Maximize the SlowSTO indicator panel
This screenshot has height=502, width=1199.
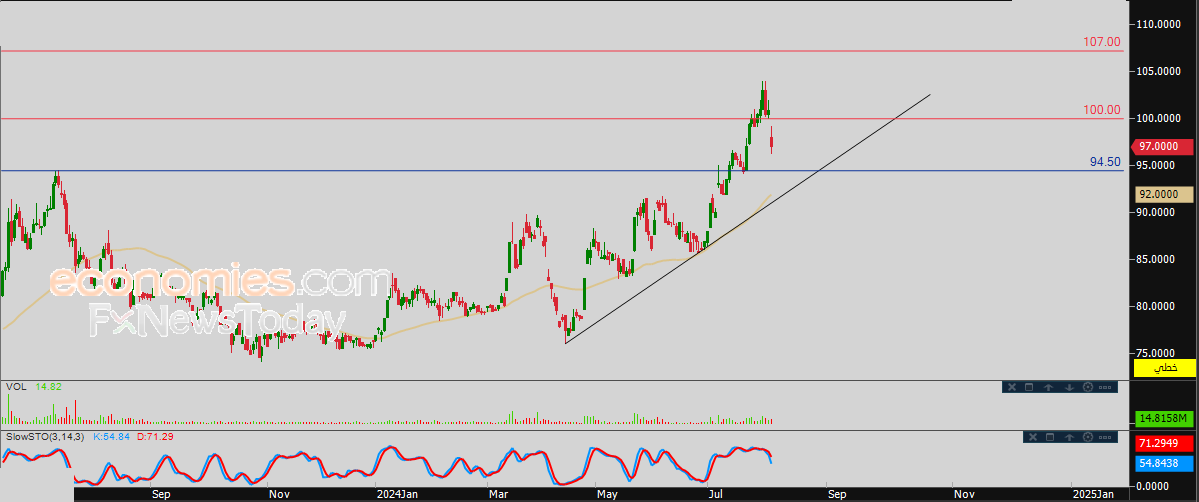tap(1050, 437)
